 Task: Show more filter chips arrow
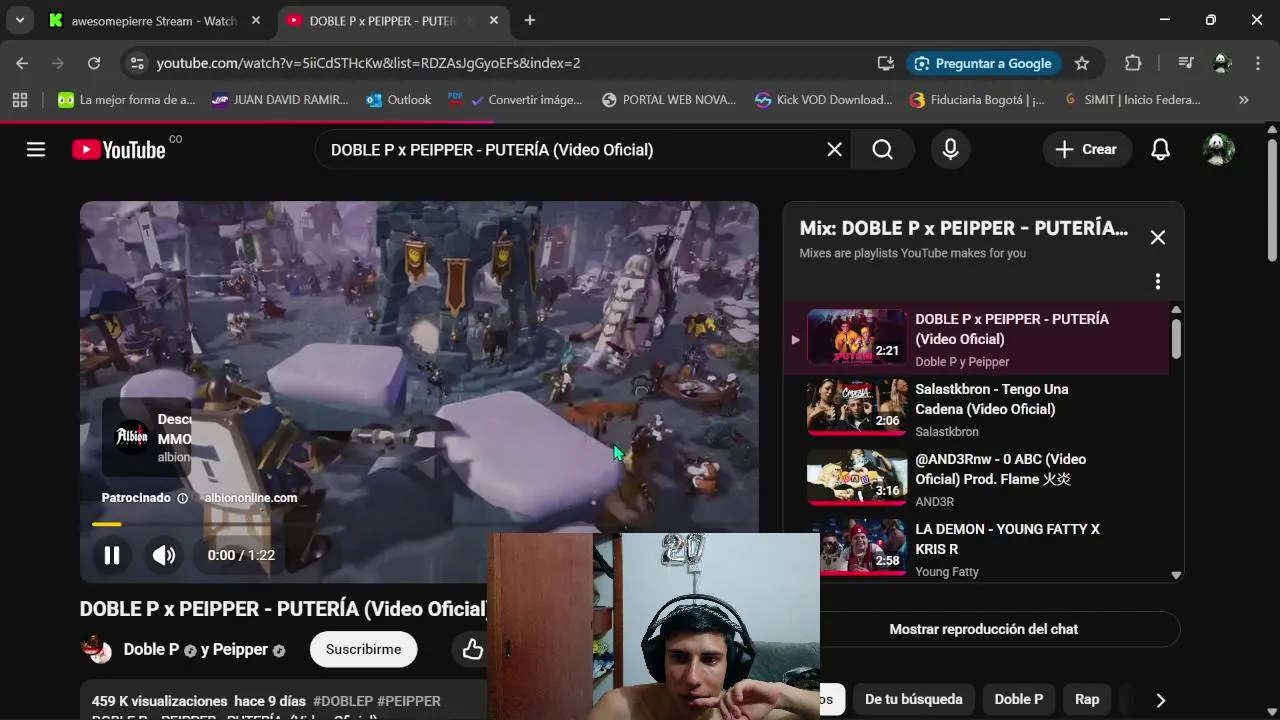click(x=1160, y=700)
